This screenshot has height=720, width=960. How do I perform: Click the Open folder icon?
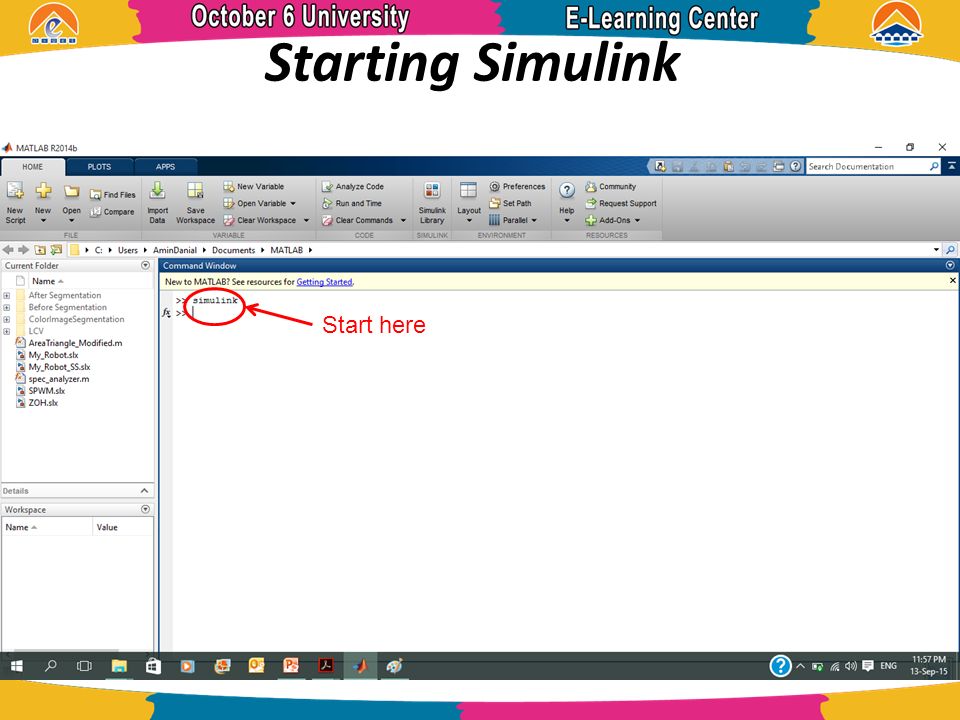click(72, 192)
